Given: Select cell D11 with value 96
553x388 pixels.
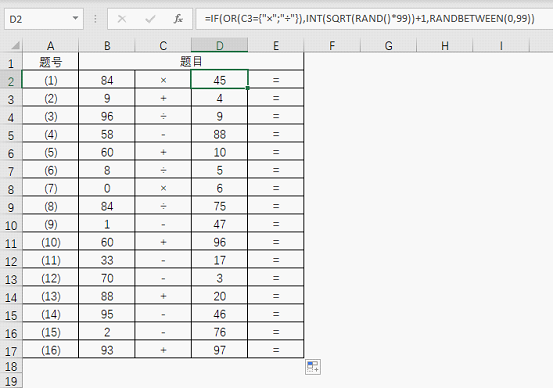Looking at the screenshot, I should tap(219, 242).
